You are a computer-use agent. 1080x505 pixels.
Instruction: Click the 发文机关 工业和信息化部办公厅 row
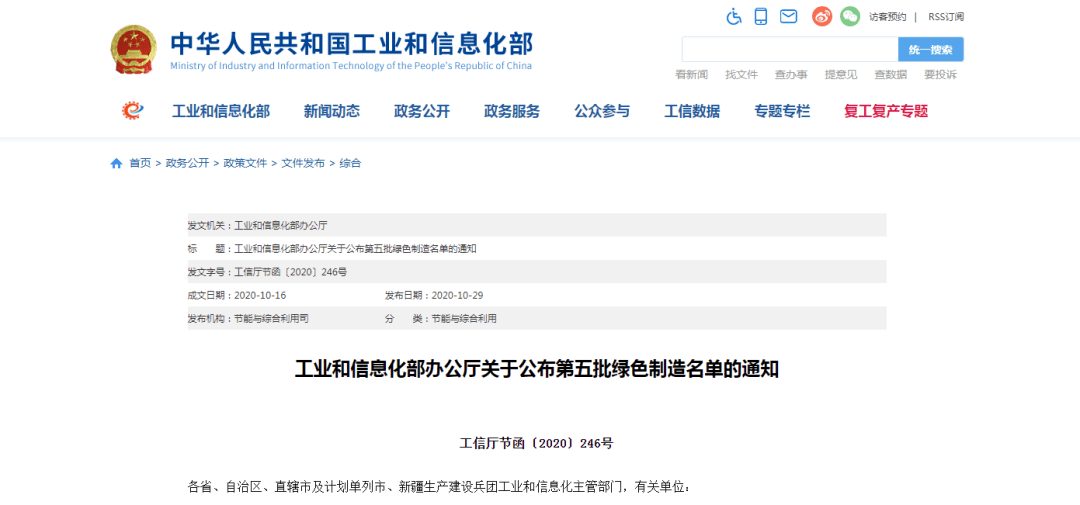click(537, 225)
